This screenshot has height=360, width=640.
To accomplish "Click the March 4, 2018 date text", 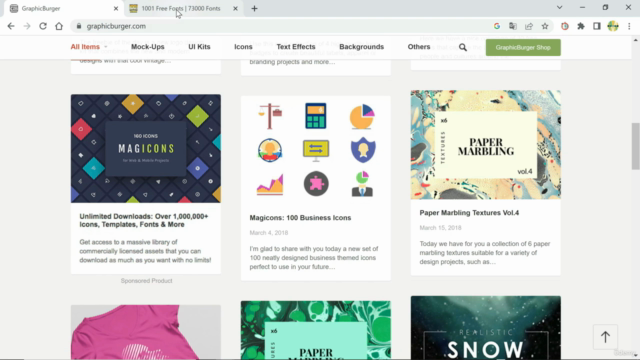I will pyautogui.click(x=269, y=233).
